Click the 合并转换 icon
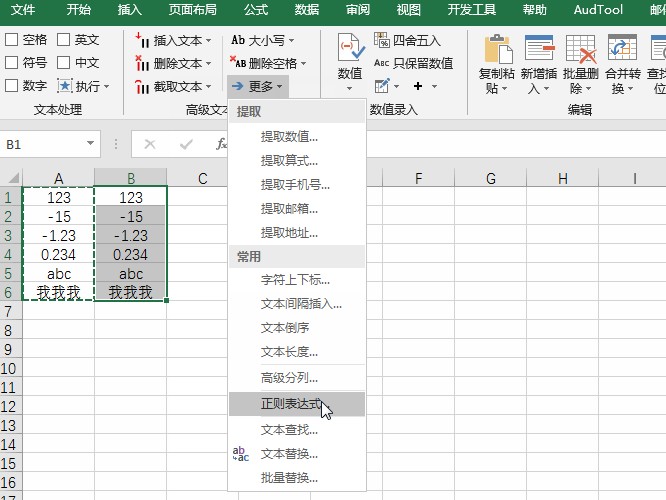 click(622, 48)
